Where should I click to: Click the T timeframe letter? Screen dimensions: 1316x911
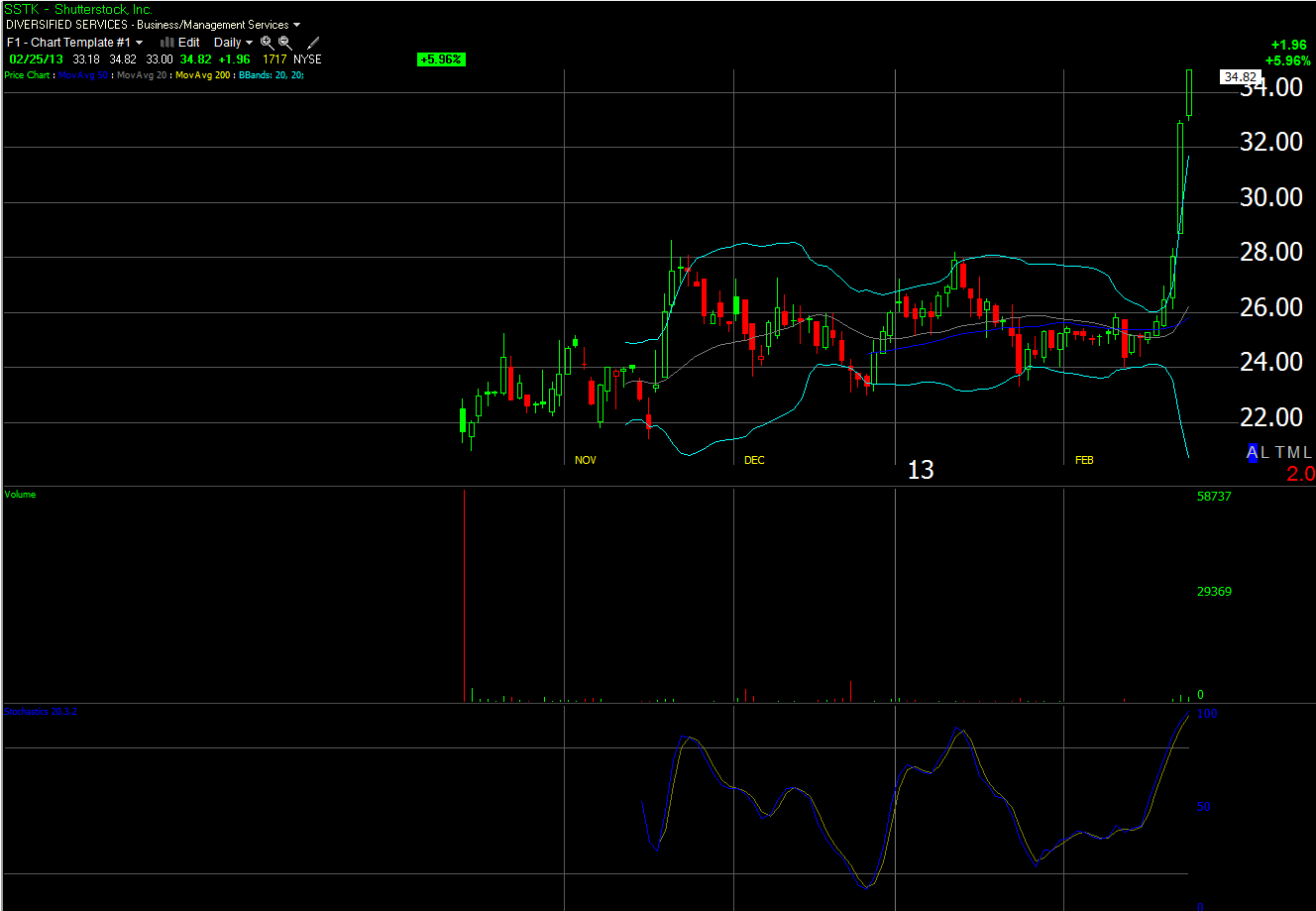coord(1279,453)
